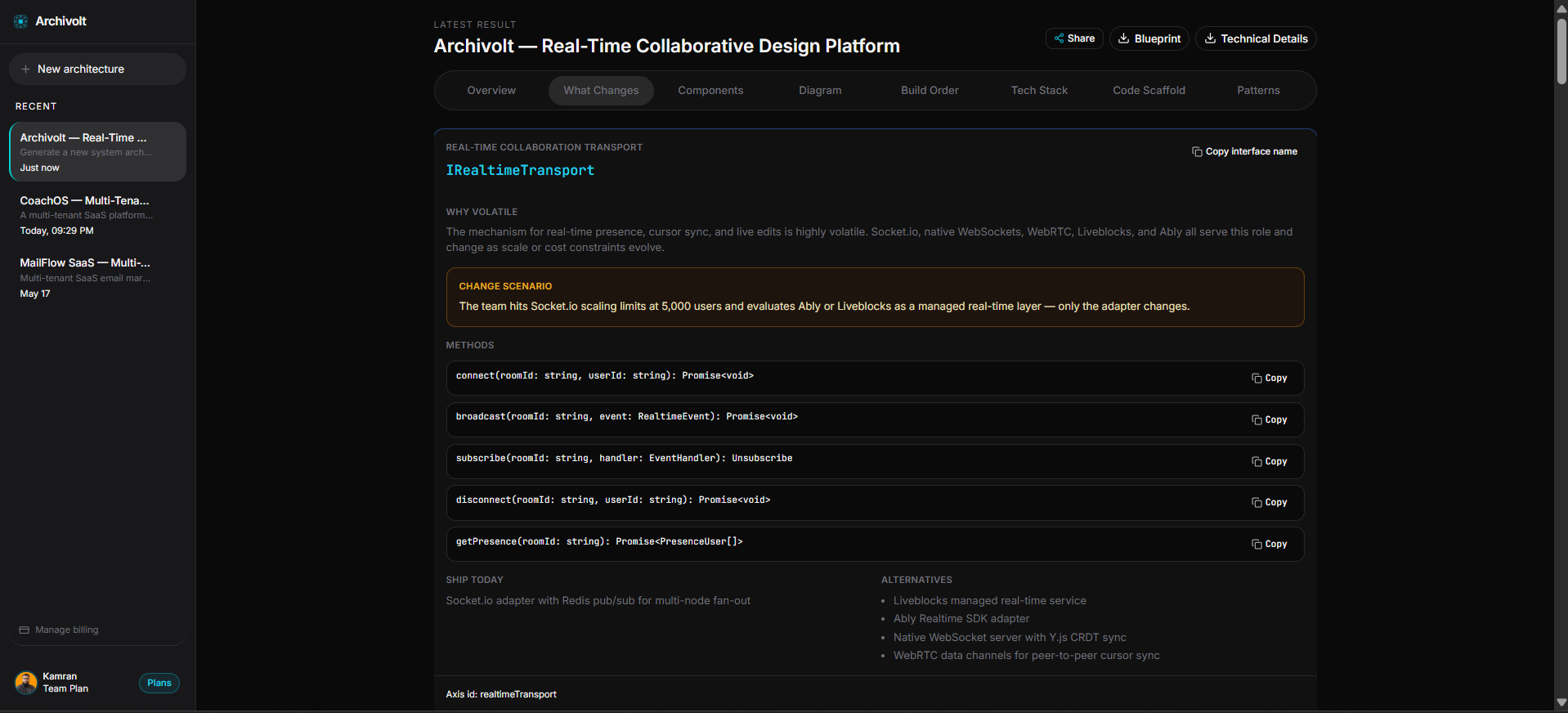Go to the Build Order tab
The image size is (1568, 713).
930,91
